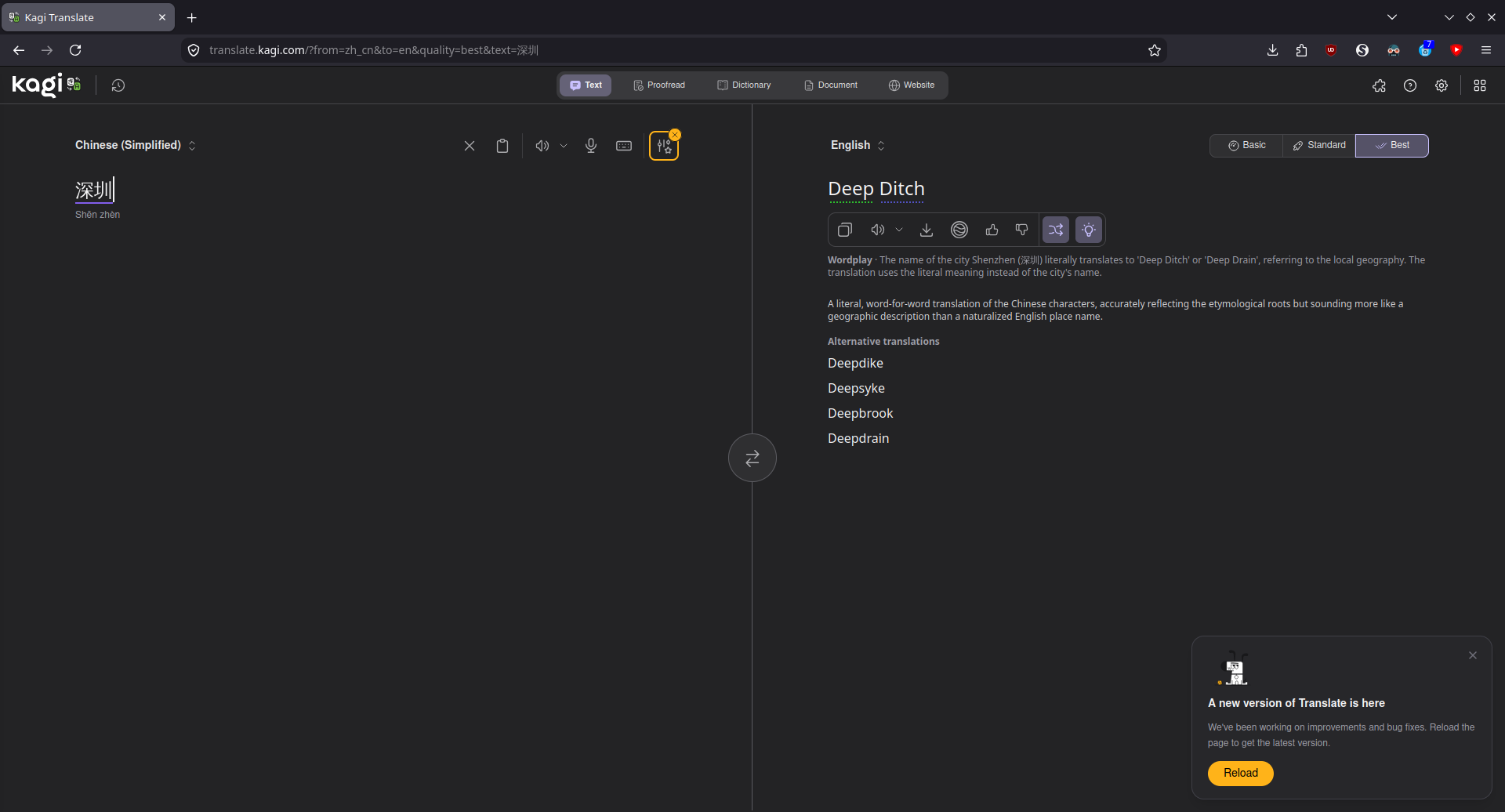Screen dimensions: 1505x812
Task: Click the word Ditch in translation
Action: pos(902,189)
